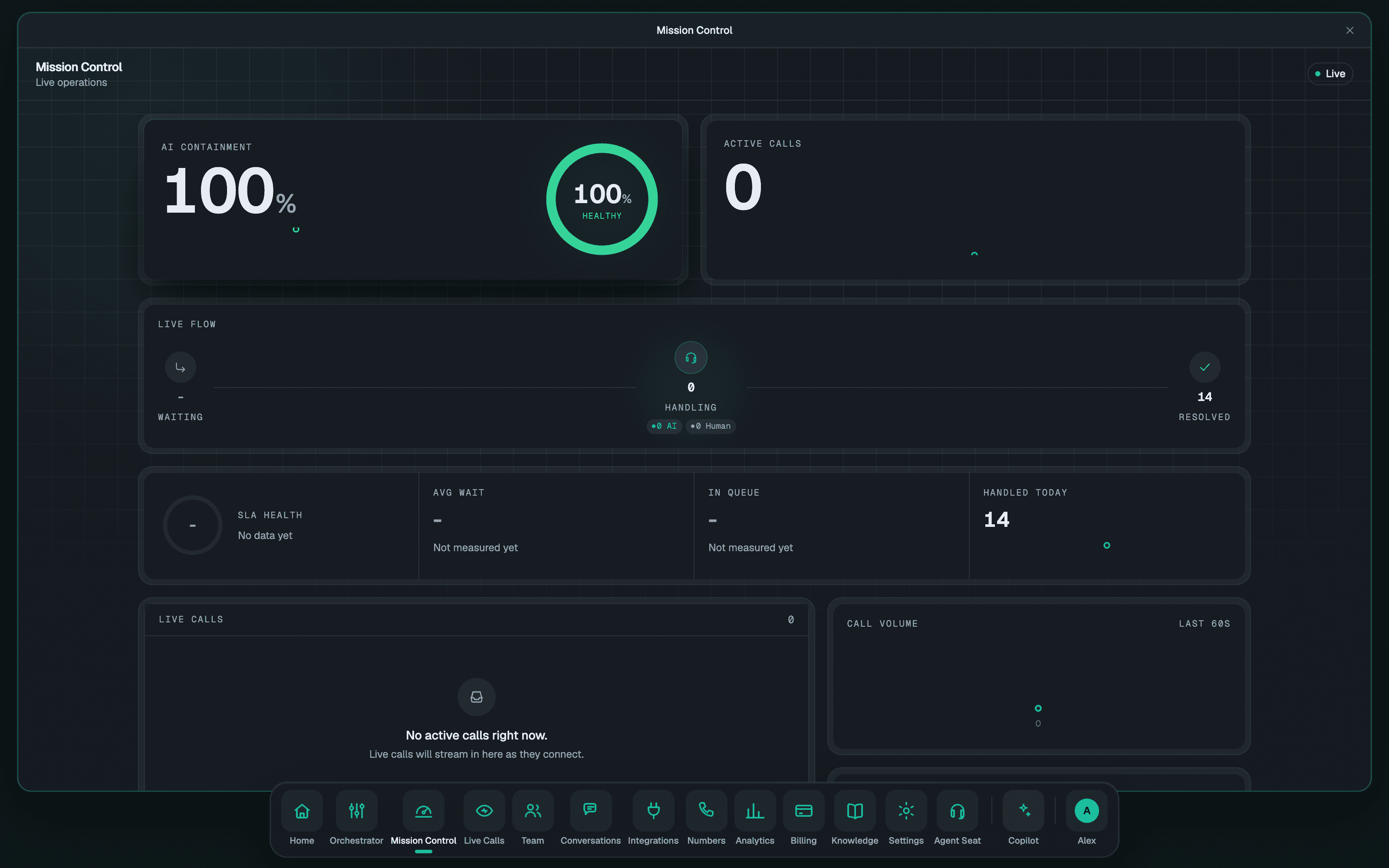Click the Live Calls header count 0
1389x868 pixels.
click(790, 619)
